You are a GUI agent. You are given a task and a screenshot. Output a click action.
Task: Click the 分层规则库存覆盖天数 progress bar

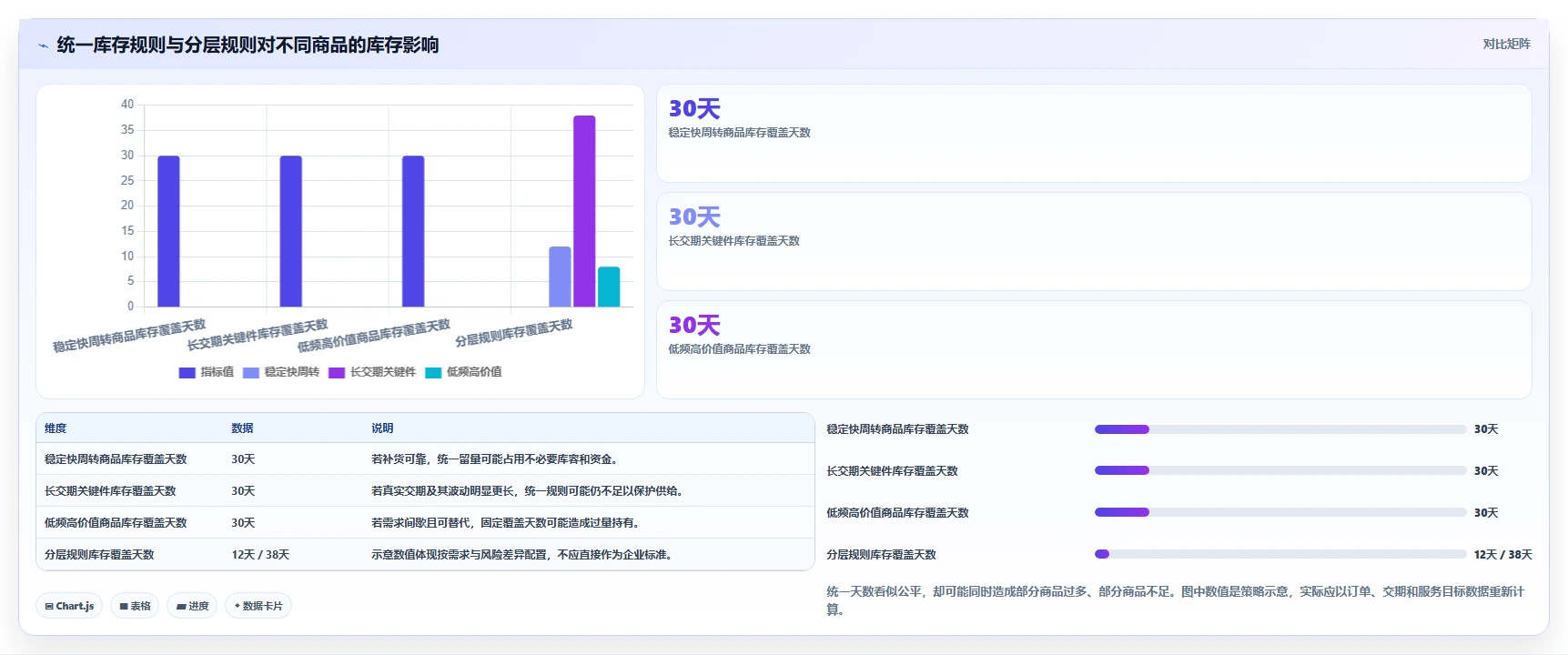[x=1280, y=555]
